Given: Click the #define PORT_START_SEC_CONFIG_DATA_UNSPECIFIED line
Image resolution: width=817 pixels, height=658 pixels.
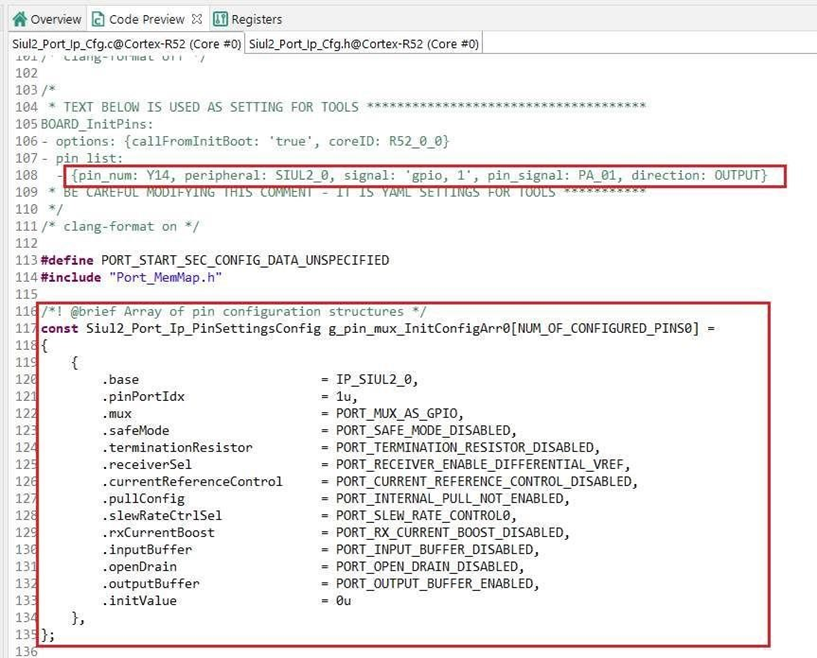Looking at the screenshot, I should pos(215,260).
